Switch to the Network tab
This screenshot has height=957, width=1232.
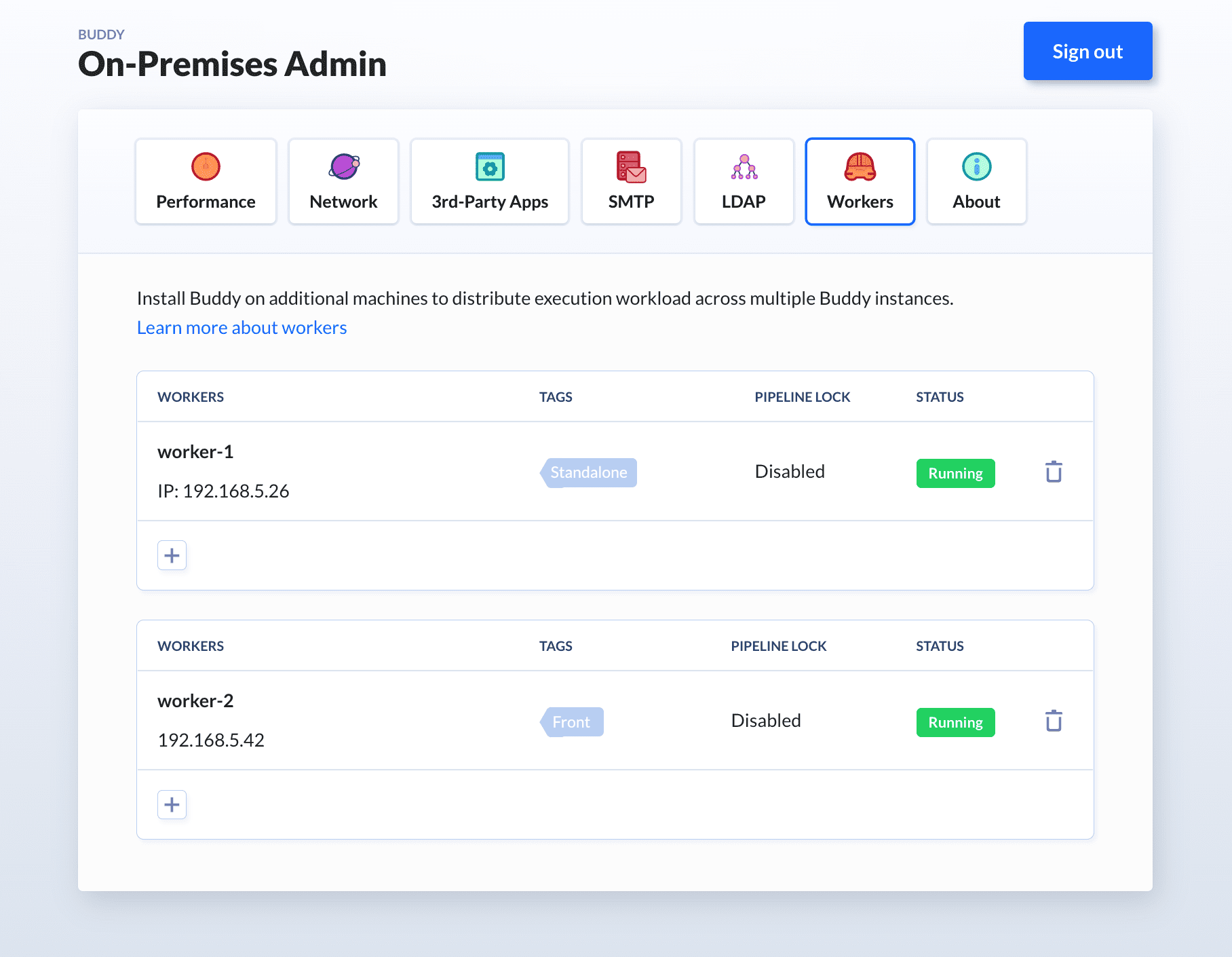coord(343,181)
